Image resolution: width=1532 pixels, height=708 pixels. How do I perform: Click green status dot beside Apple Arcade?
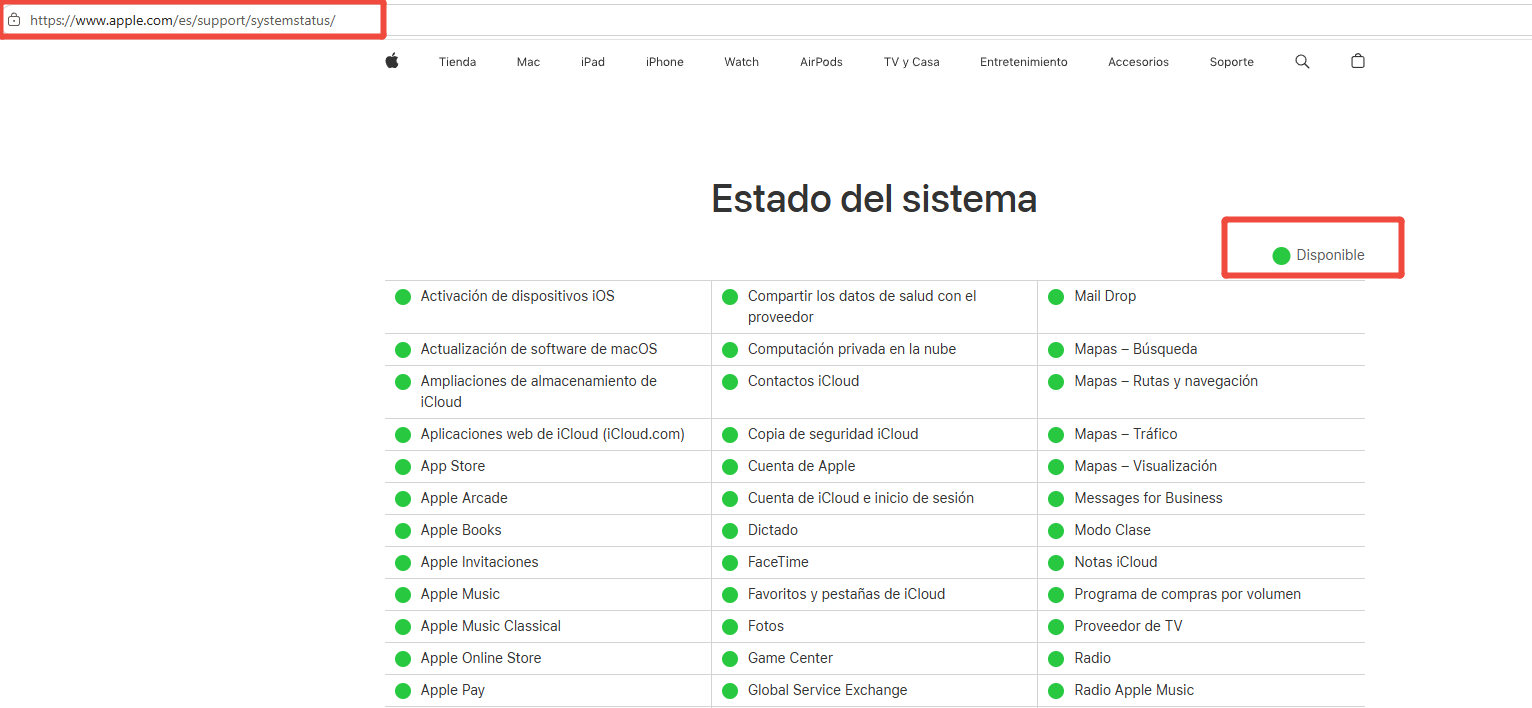403,499
